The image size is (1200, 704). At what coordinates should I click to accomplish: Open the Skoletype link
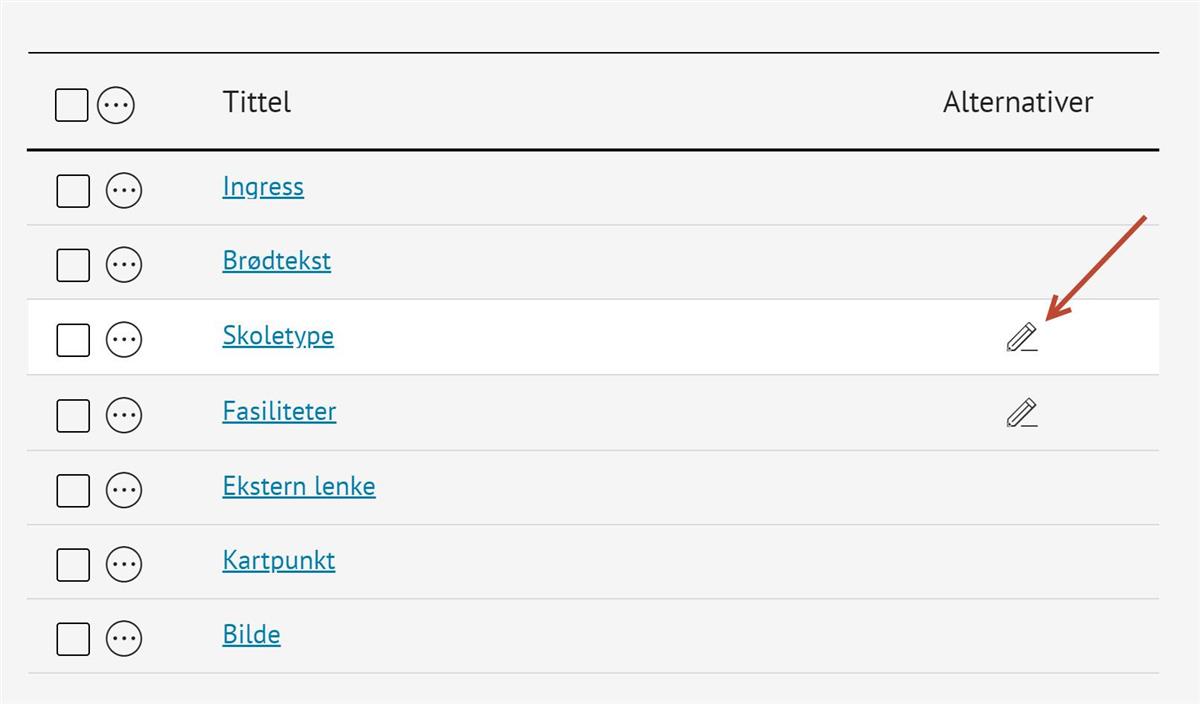coord(278,335)
